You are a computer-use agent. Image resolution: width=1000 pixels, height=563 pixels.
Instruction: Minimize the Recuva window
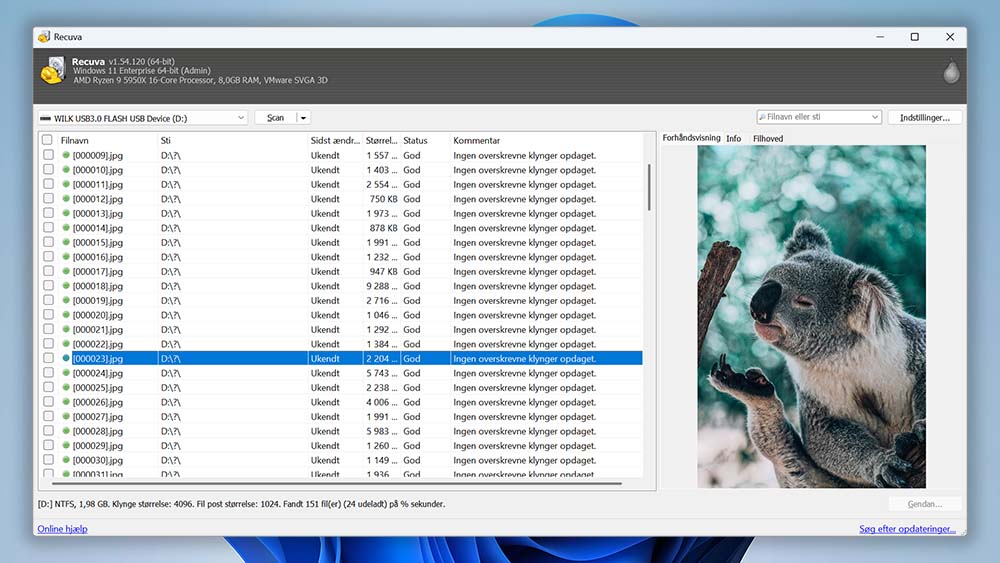[x=880, y=37]
